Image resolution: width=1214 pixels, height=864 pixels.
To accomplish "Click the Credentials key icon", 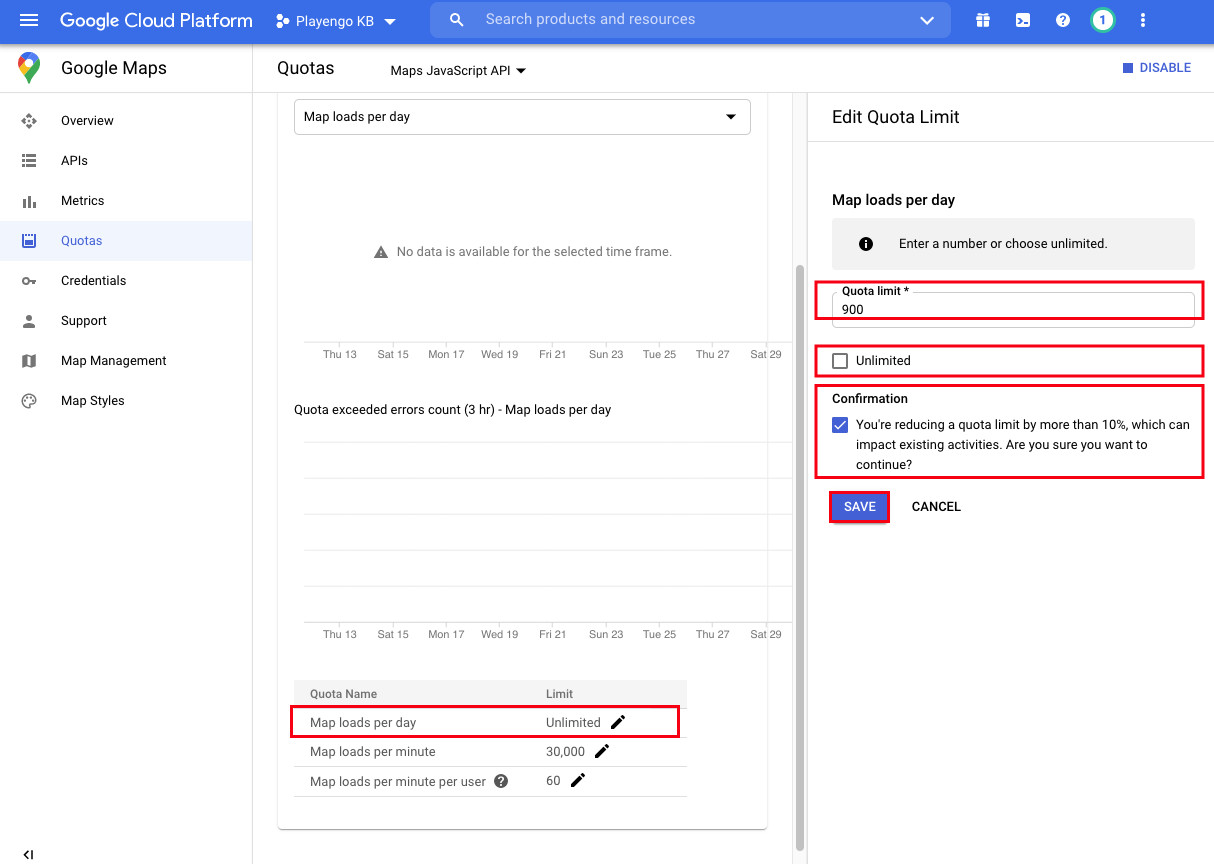I will point(29,281).
